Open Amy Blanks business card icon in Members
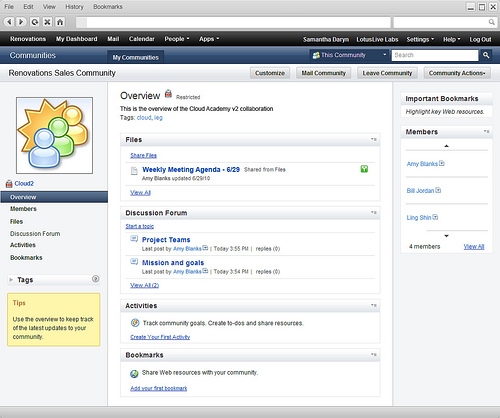 [x=442, y=163]
